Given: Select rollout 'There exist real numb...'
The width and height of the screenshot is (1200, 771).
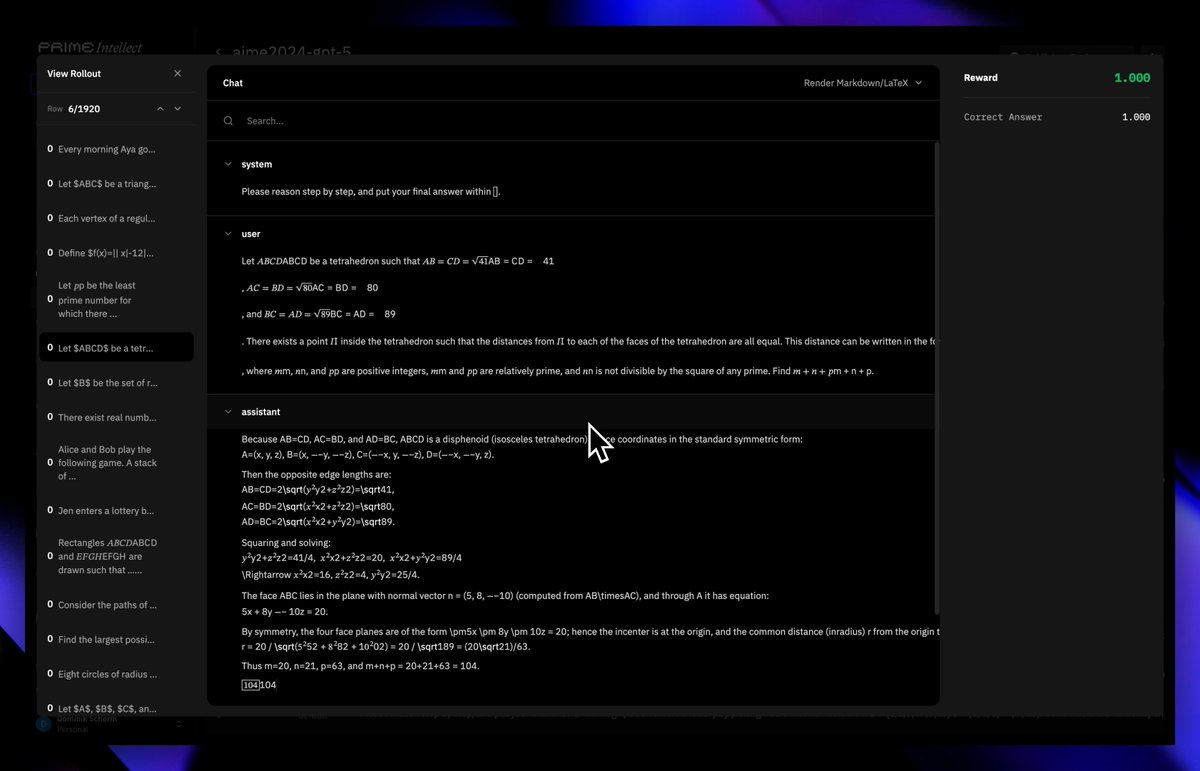Looking at the screenshot, I should point(116,417).
